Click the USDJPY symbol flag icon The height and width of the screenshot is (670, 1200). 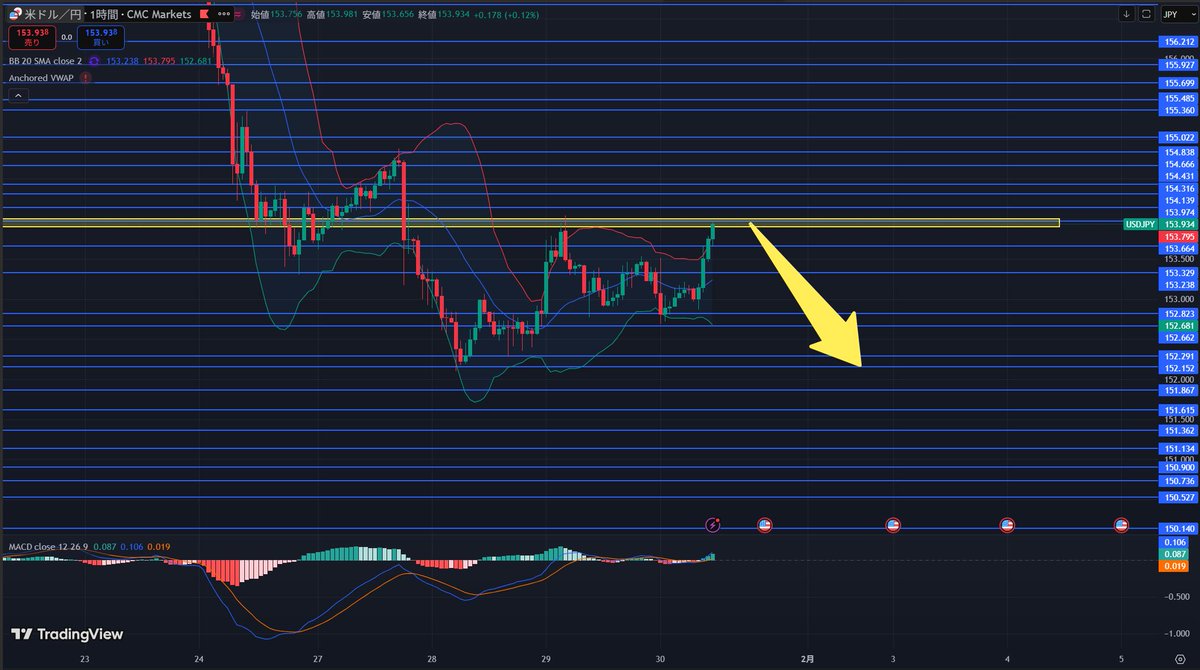point(15,15)
